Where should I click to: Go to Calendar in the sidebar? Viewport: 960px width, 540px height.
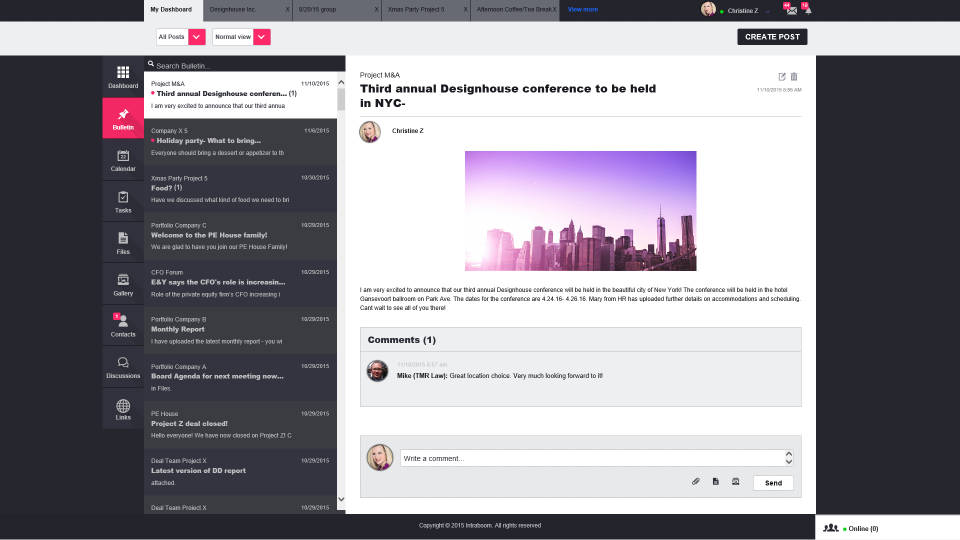123,160
